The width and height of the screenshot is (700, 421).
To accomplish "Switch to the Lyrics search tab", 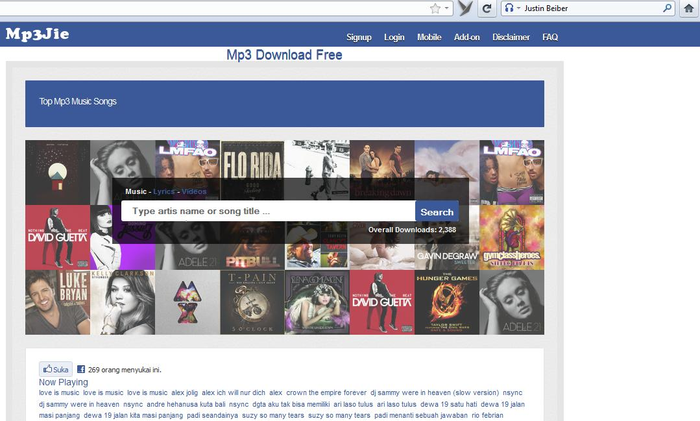I will point(164,192).
